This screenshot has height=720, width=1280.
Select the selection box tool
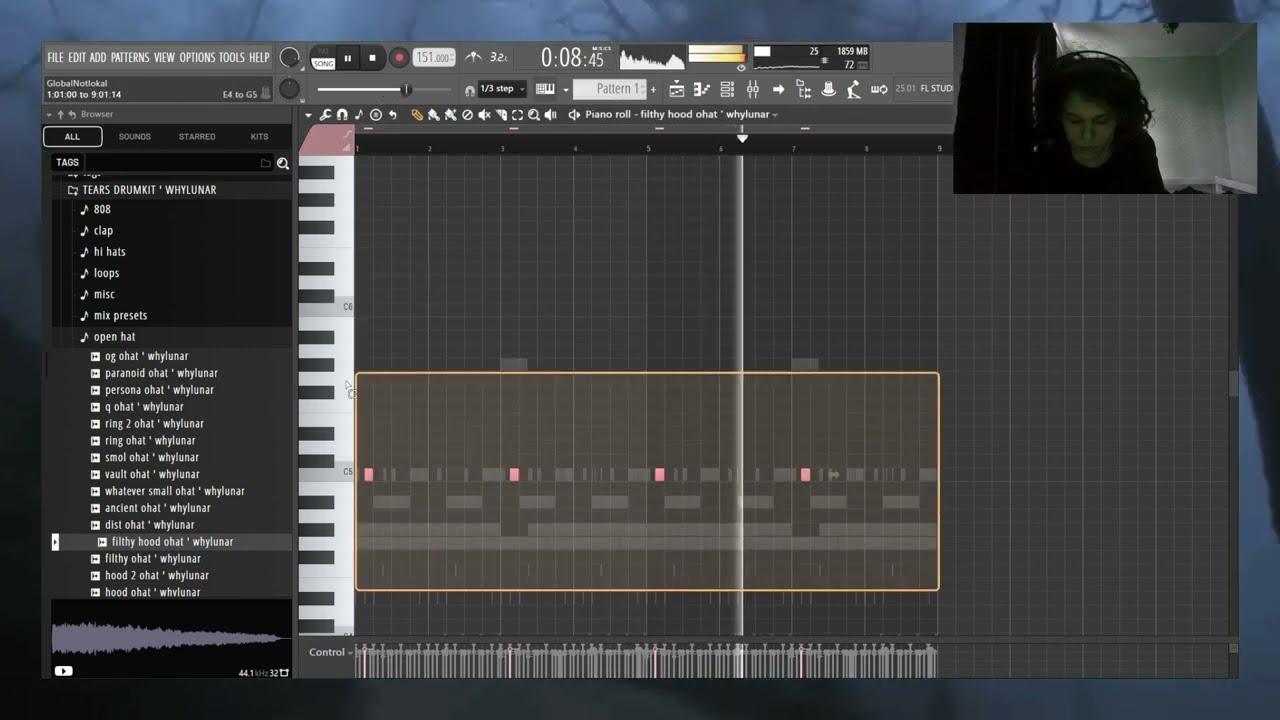pyautogui.click(x=517, y=115)
